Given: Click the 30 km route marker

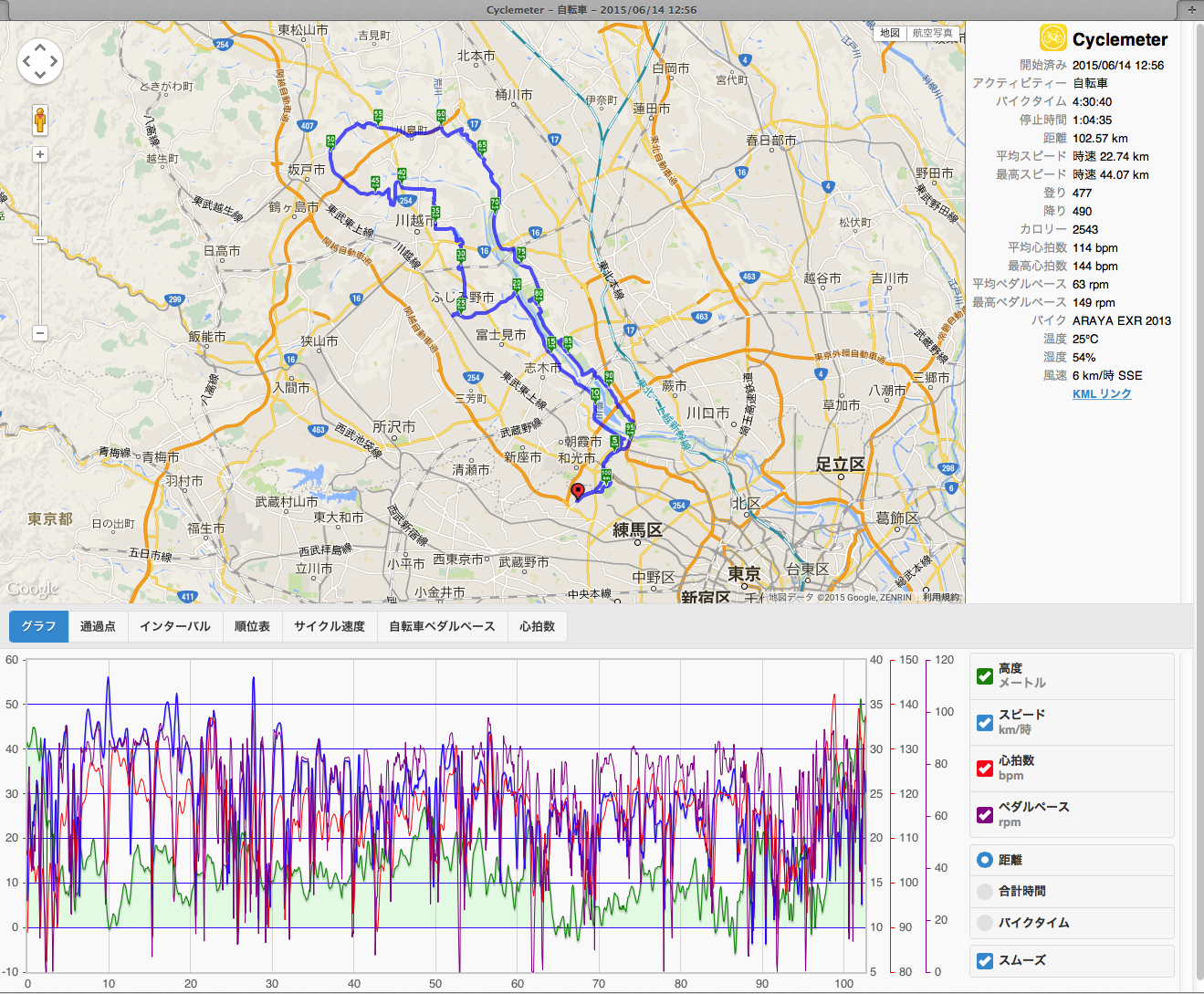Looking at the screenshot, I should click(461, 255).
